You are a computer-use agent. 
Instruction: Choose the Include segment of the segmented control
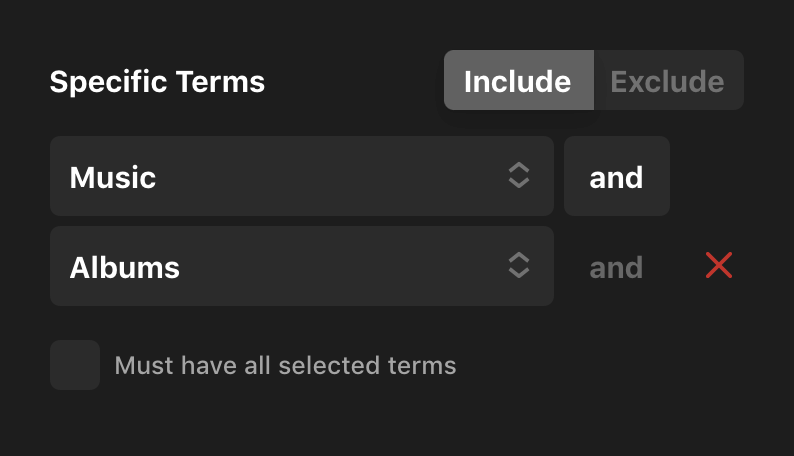[x=518, y=81]
